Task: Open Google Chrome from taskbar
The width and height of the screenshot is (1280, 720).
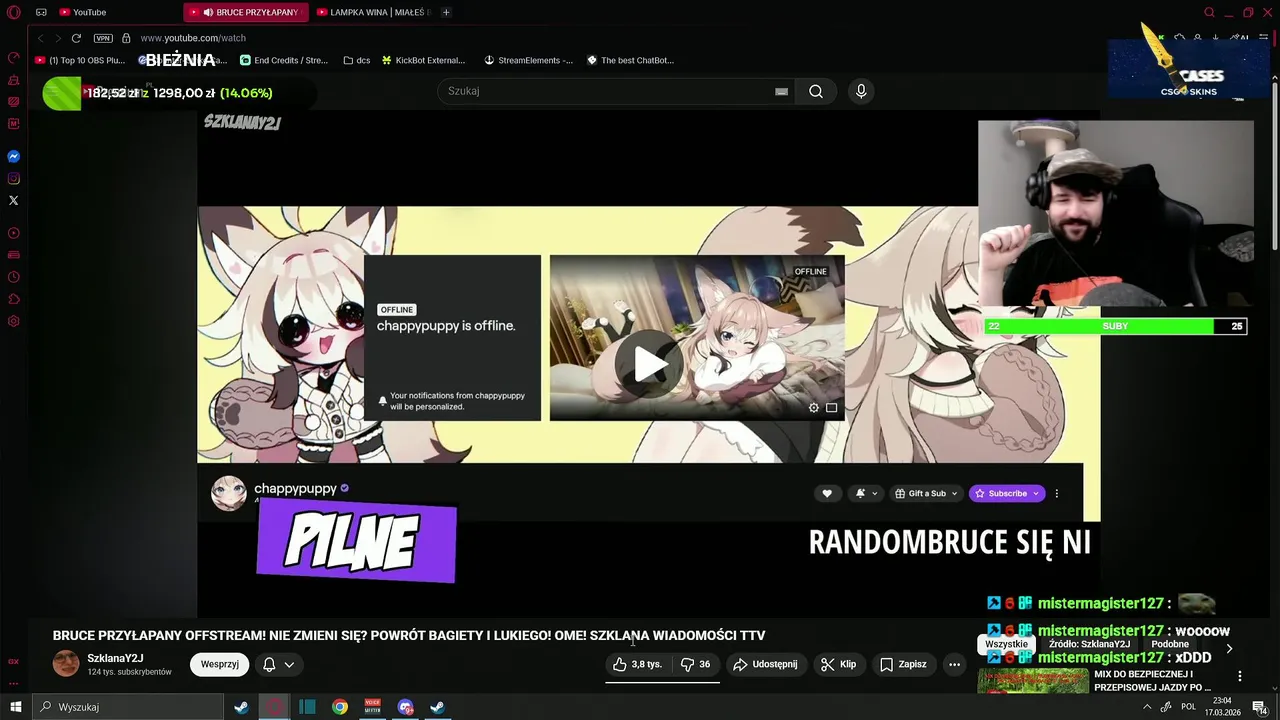Action: pyautogui.click(x=340, y=707)
